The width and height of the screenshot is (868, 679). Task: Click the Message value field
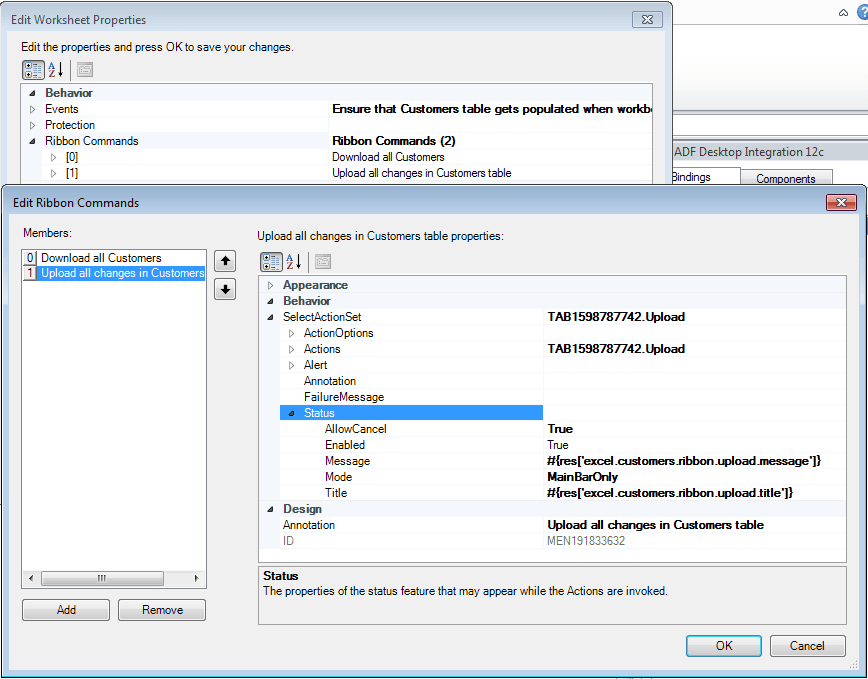(x=695, y=461)
